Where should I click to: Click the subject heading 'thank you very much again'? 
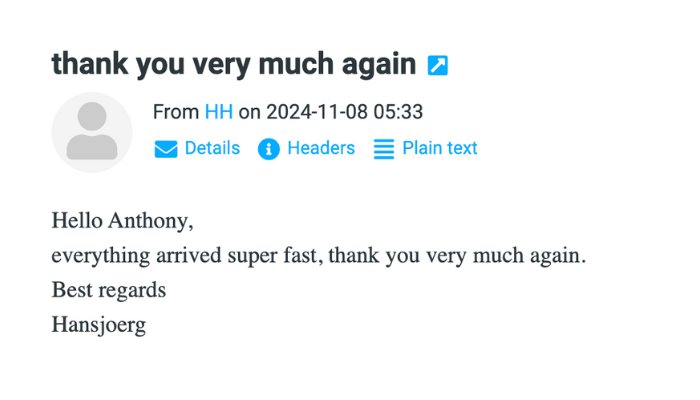pyautogui.click(x=234, y=64)
